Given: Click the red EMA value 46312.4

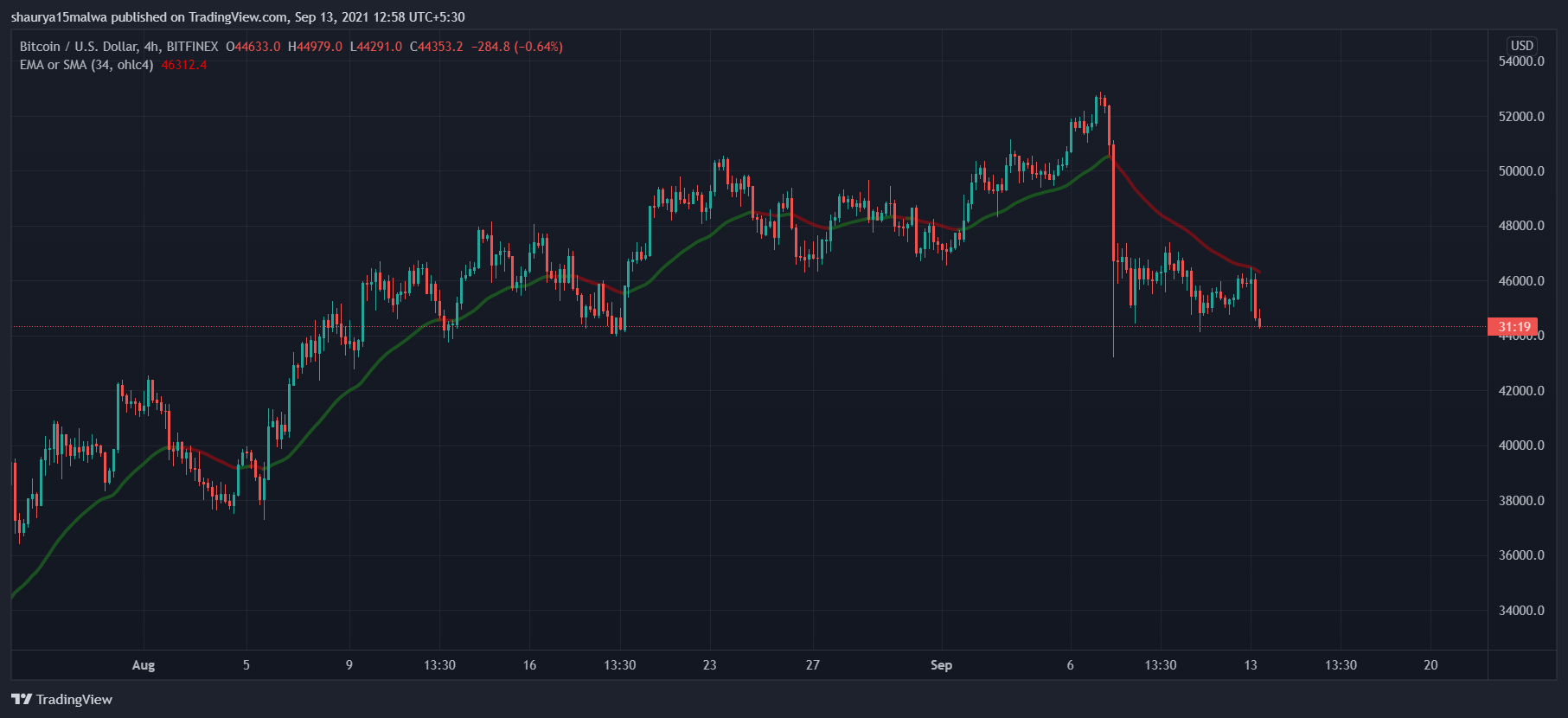Looking at the screenshot, I should pyautogui.click(x=183, y=65).
